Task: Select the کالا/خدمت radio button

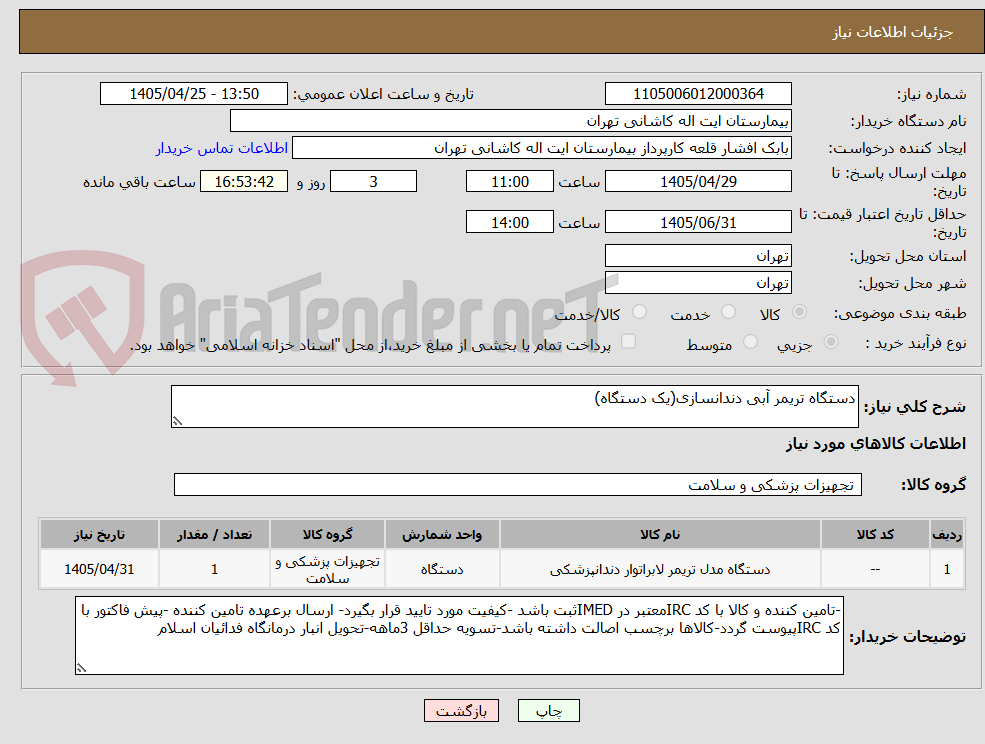Action: tap(639, 312)
